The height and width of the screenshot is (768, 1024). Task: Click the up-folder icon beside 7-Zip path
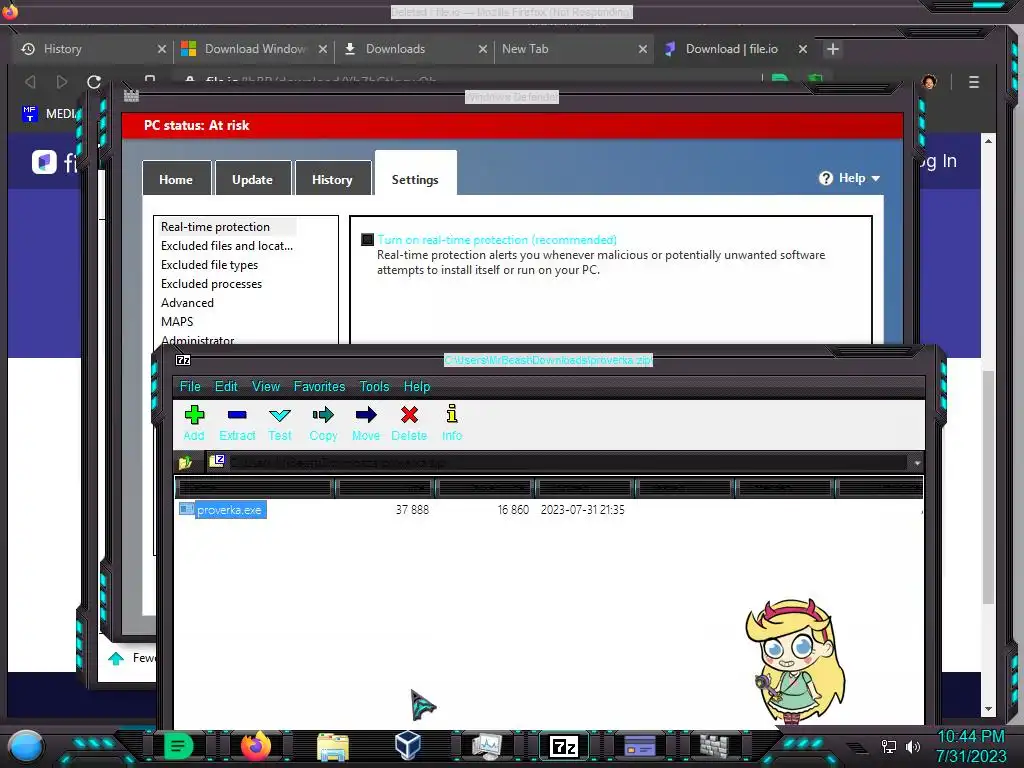pyautogui.click(x=185, y=462)
